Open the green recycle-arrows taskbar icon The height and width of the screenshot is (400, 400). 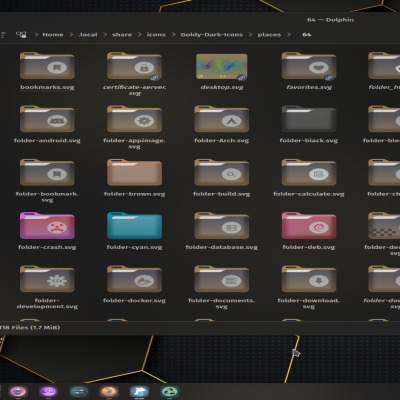170,392
